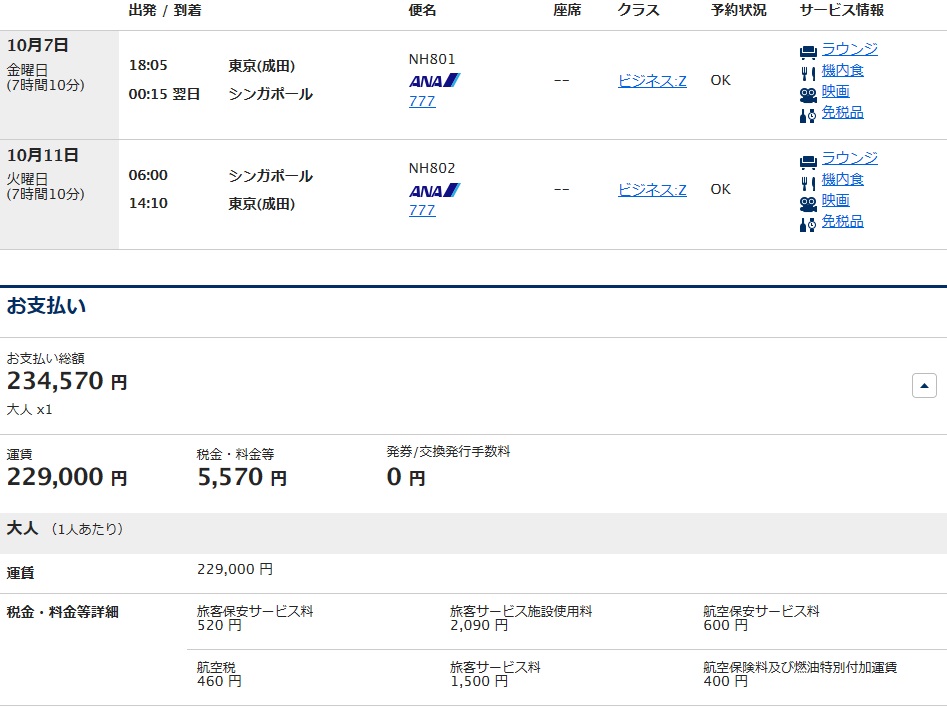Image resolution: width=947 pixels, height=707 pixels.
Task: Open 映画 link for NH802 flight
Action: click(836, 200)
